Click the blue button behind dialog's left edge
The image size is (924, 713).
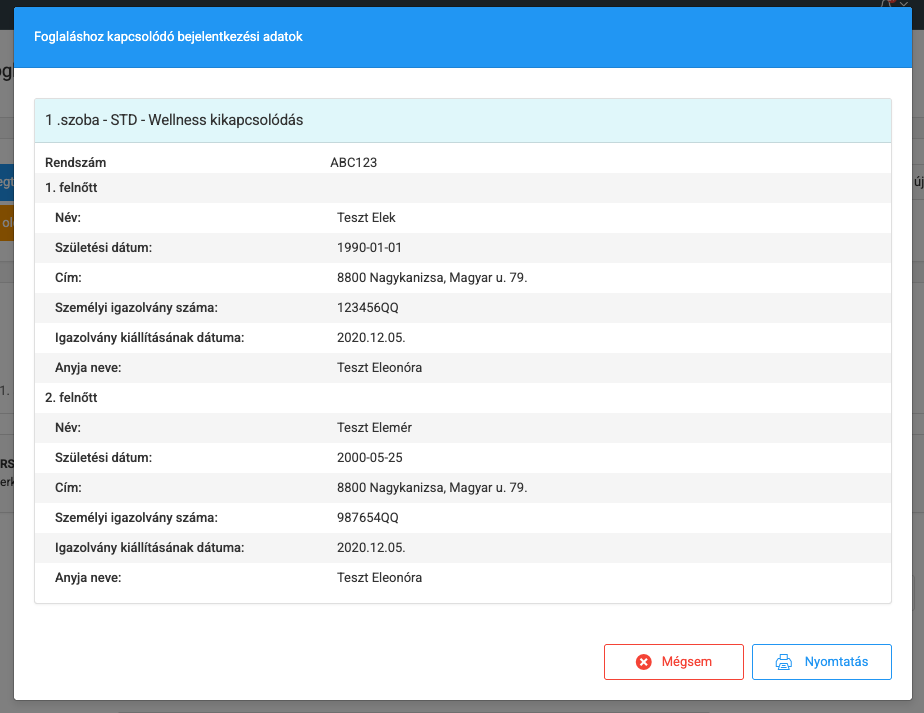coord(6,183)
